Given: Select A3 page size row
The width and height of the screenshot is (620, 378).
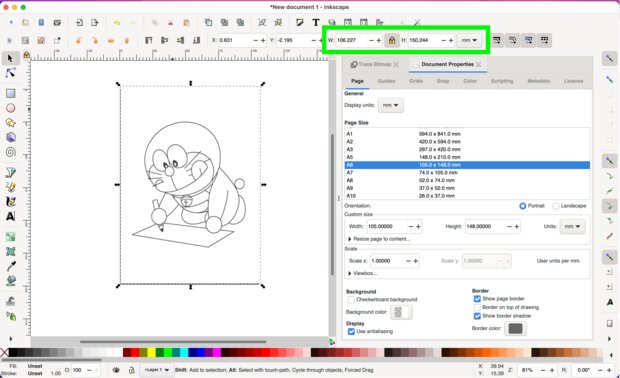Looking at the screenshot, I should coord(467,149).
